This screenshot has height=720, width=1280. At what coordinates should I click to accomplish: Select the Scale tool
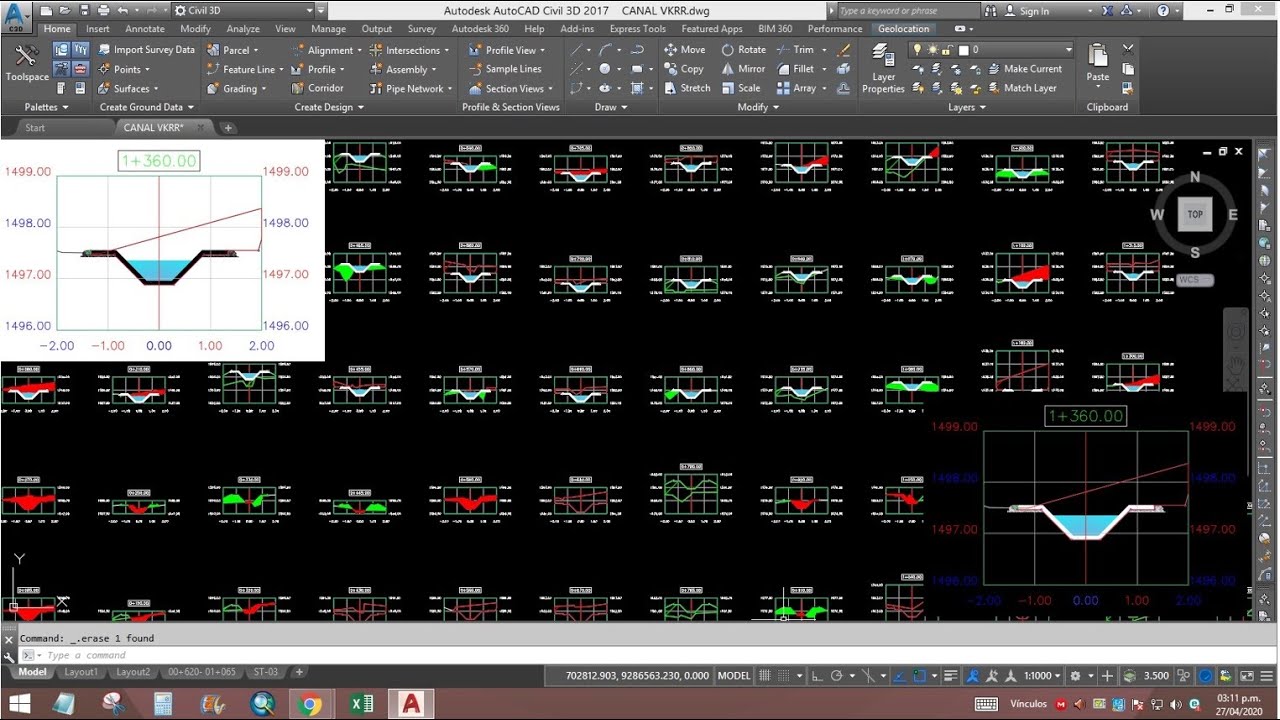pyautogui.click(x=740, y=88)
